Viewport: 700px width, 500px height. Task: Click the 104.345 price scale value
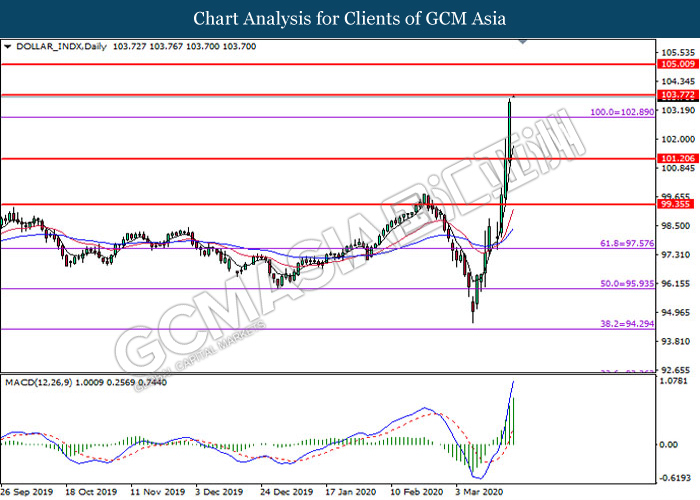(678, 81)
